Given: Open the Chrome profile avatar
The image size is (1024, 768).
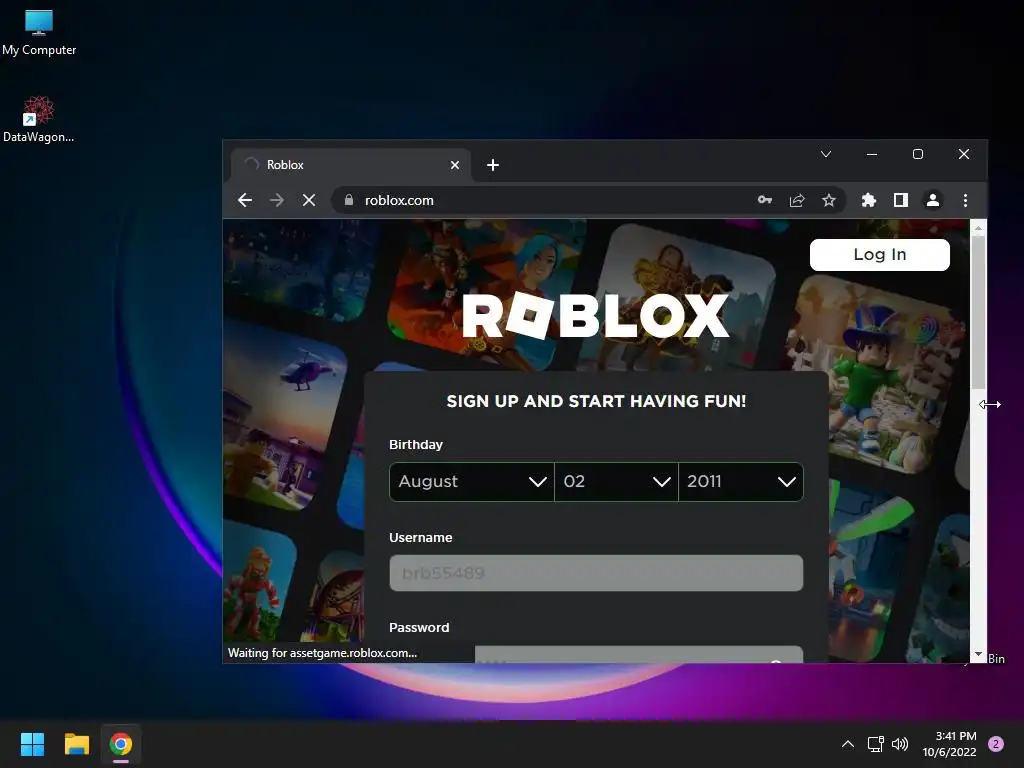Looking at the screenshot, I should pyautogui.click(x=933, y=200).
